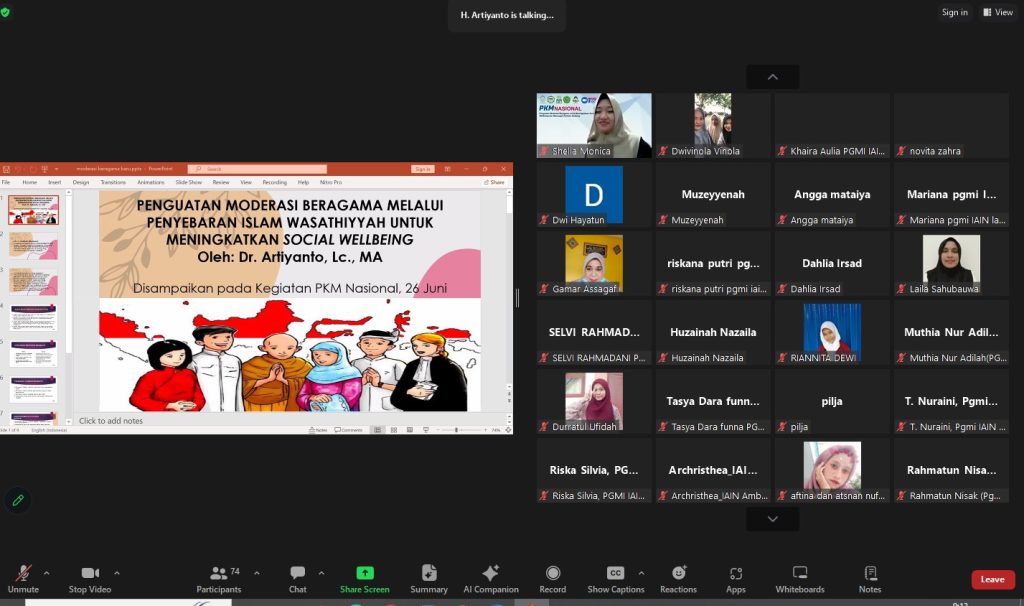
Task: Expand video options arrow beside Stop Video
Action: [117, 573]
